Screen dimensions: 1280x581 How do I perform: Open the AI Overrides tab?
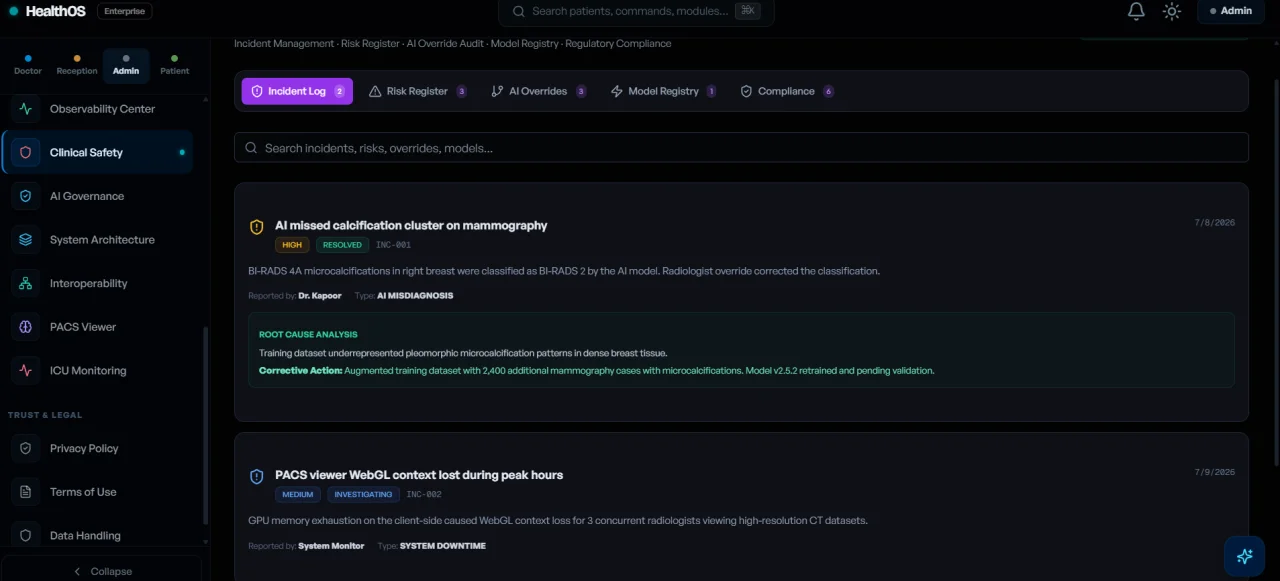(538, 91)
